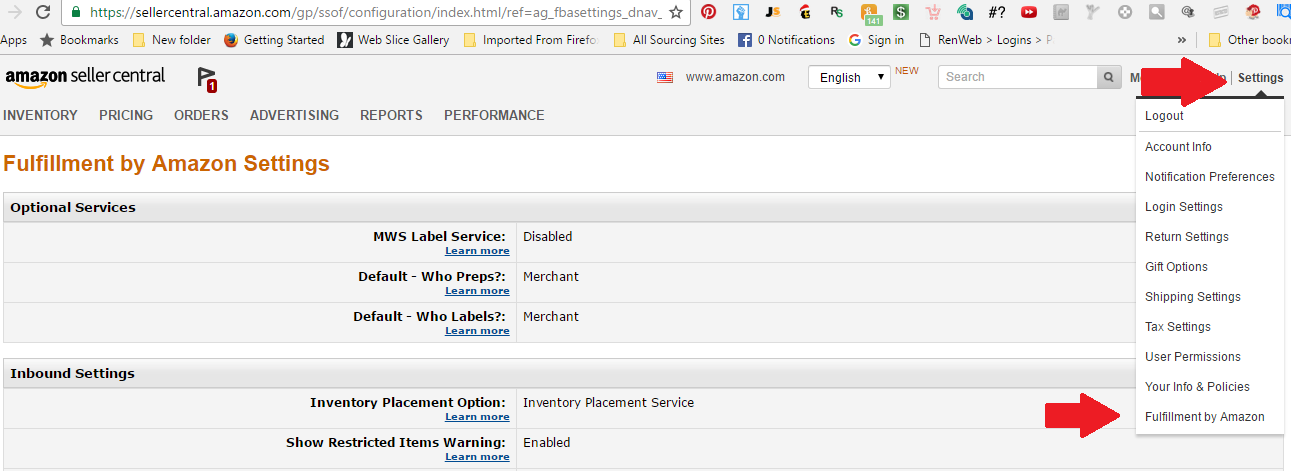Bookmark this page with the star icon
The image size is (1291, 471).
[x=677, y=12]
